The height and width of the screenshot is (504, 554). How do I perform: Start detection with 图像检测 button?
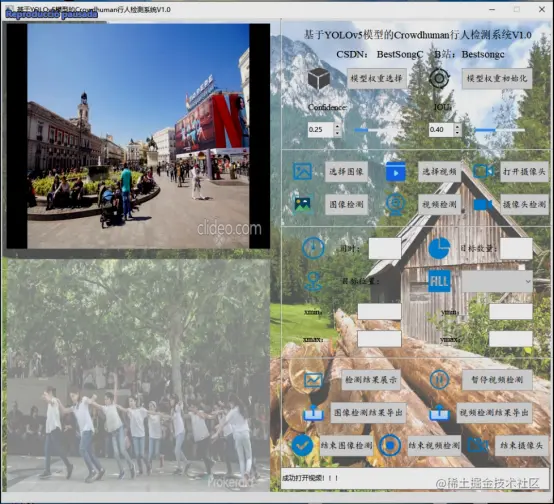346,204
